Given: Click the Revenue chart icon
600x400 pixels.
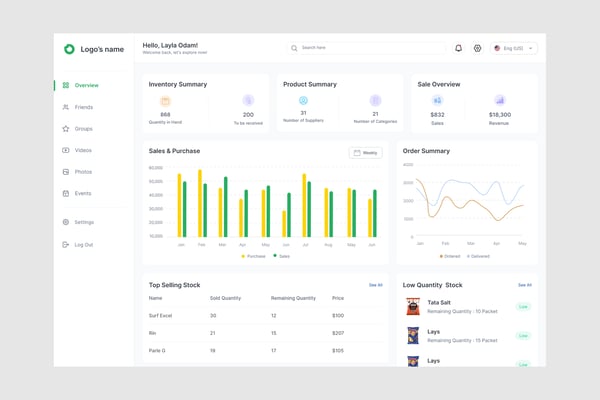Looking at the screenshot, I should pos(500,100).
